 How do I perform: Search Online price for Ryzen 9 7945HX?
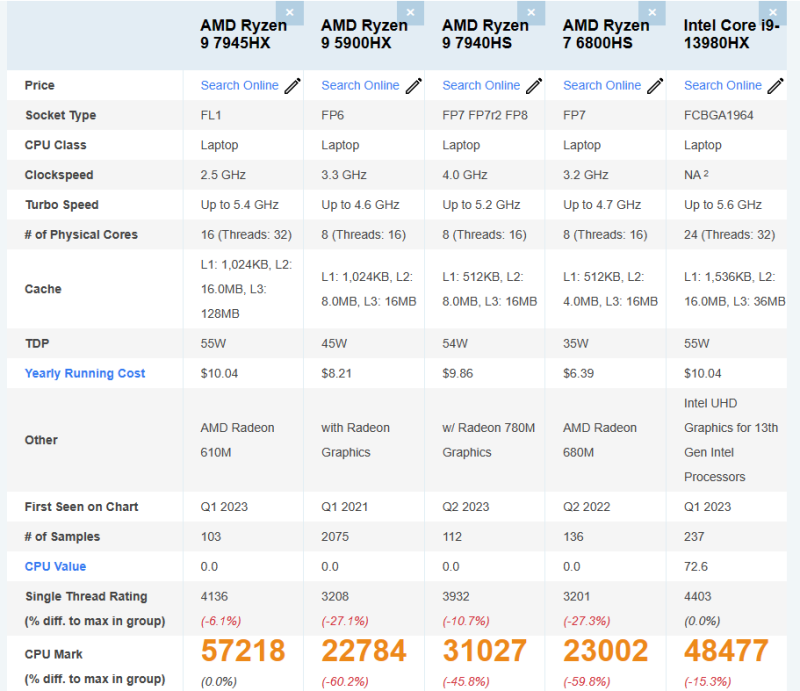pos(239,85)
